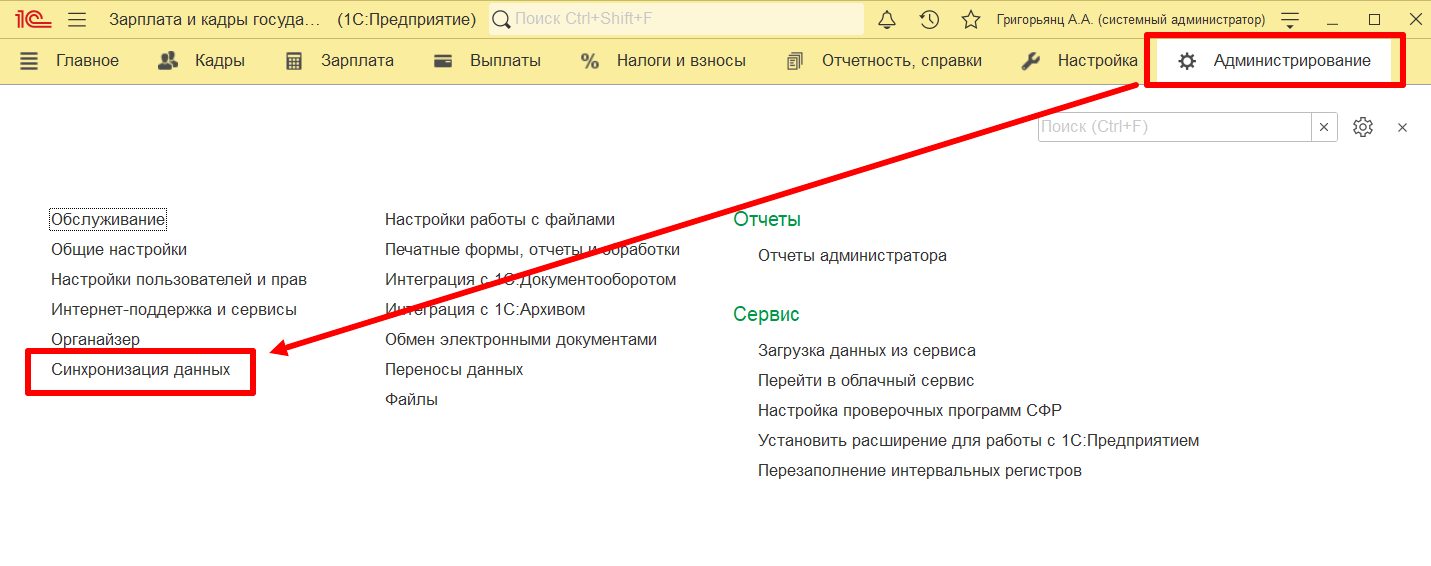Open notifications bell icon

tap(887, 19)
